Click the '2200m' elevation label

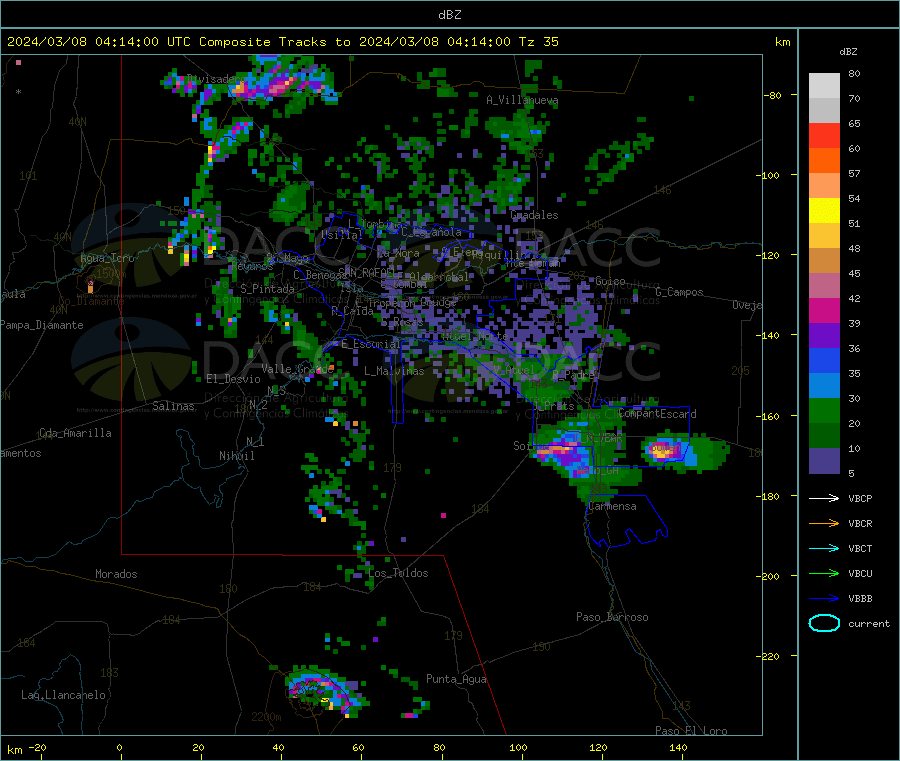tap(266, 717)
